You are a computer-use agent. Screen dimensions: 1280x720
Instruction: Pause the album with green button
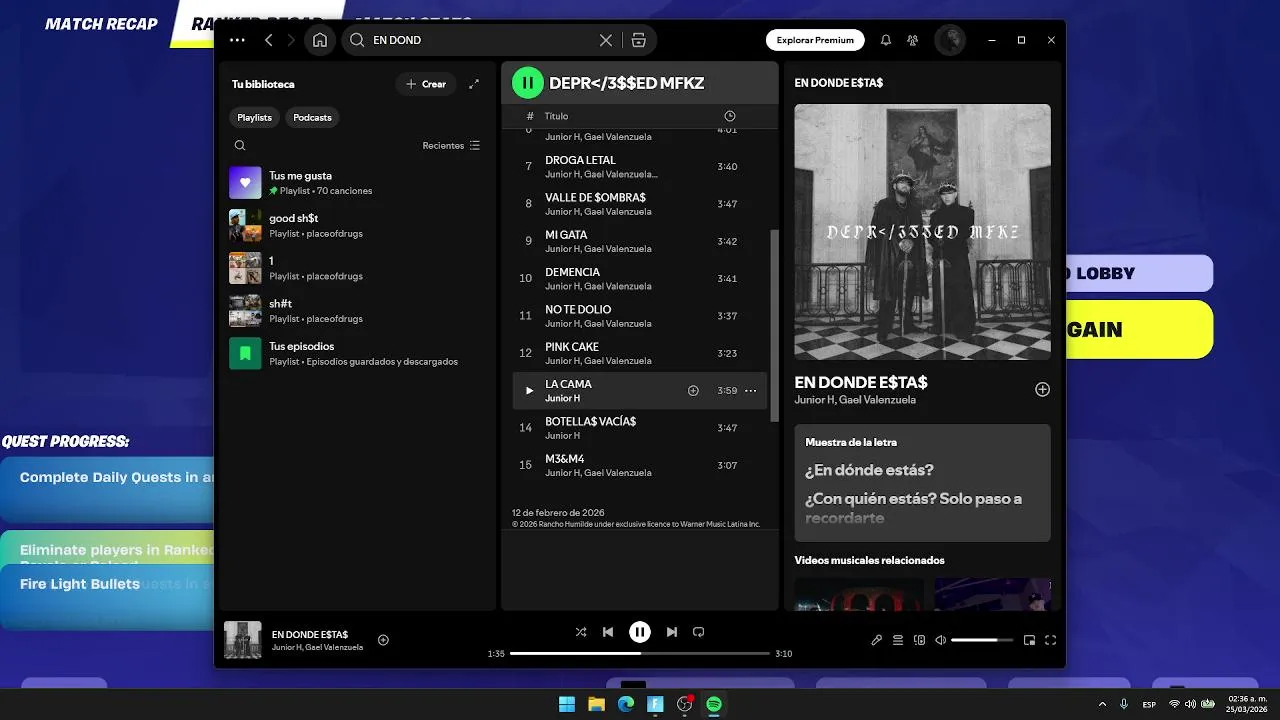(527, 83)
